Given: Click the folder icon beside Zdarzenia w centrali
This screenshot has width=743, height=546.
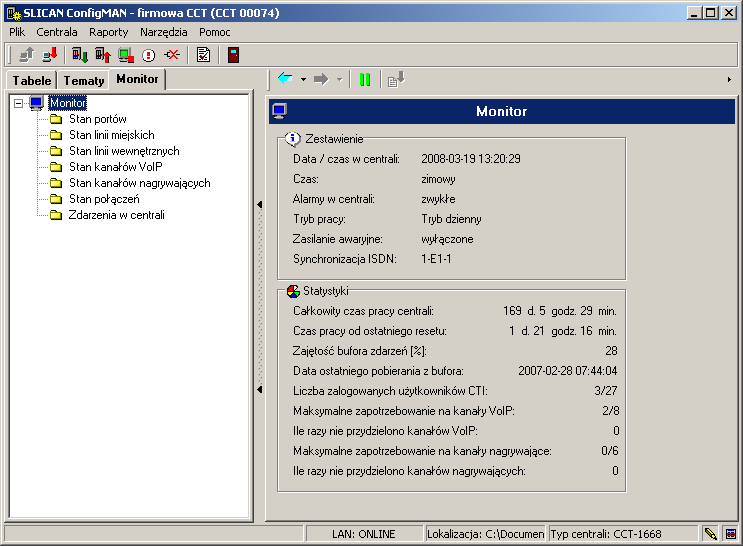Looking at the screenshot, I should 56,215.
